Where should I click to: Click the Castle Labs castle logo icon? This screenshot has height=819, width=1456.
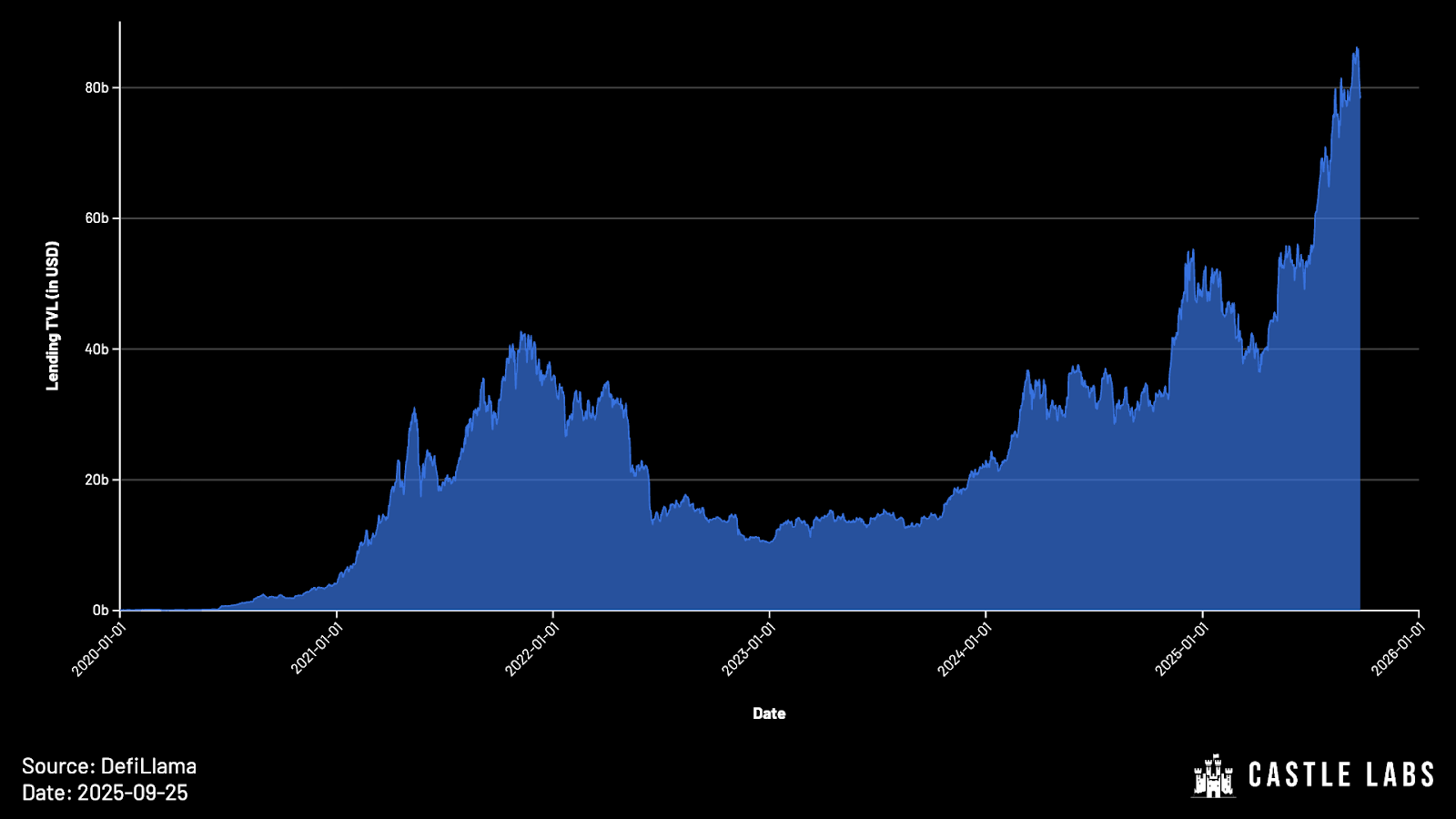[x=1213, y=776]
